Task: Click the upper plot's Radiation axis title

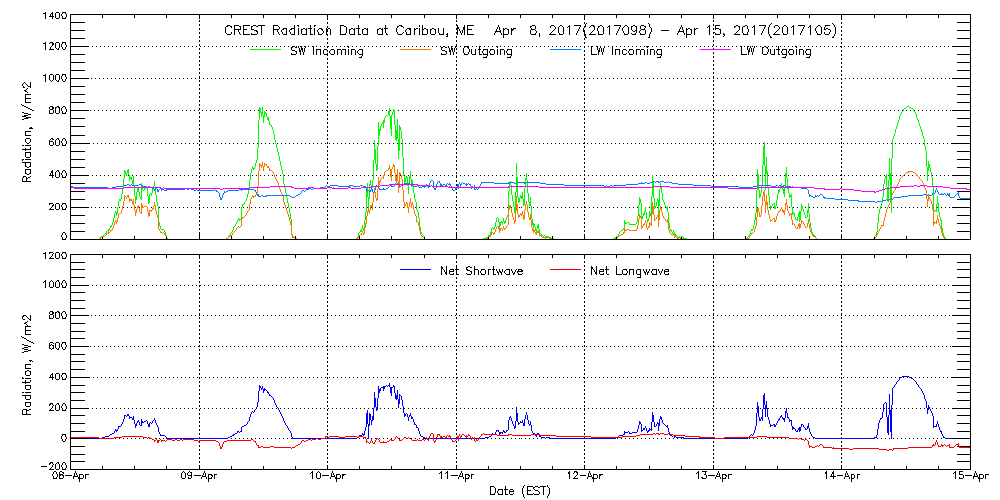Action: click(29, 127)
